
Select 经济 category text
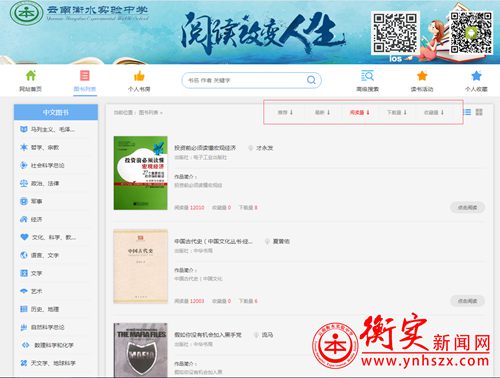[36, 219]
